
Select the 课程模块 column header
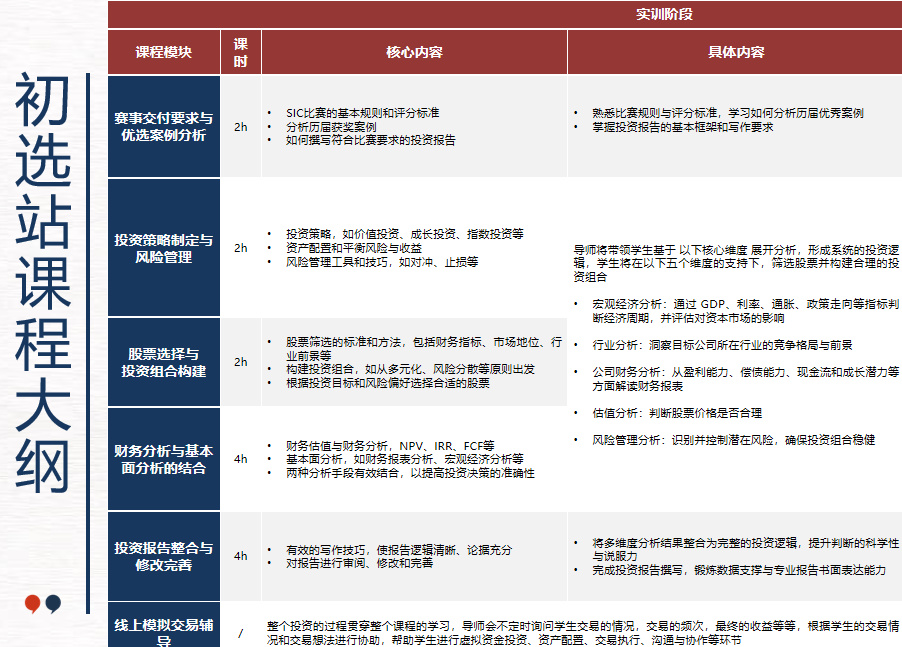[162, 51]
